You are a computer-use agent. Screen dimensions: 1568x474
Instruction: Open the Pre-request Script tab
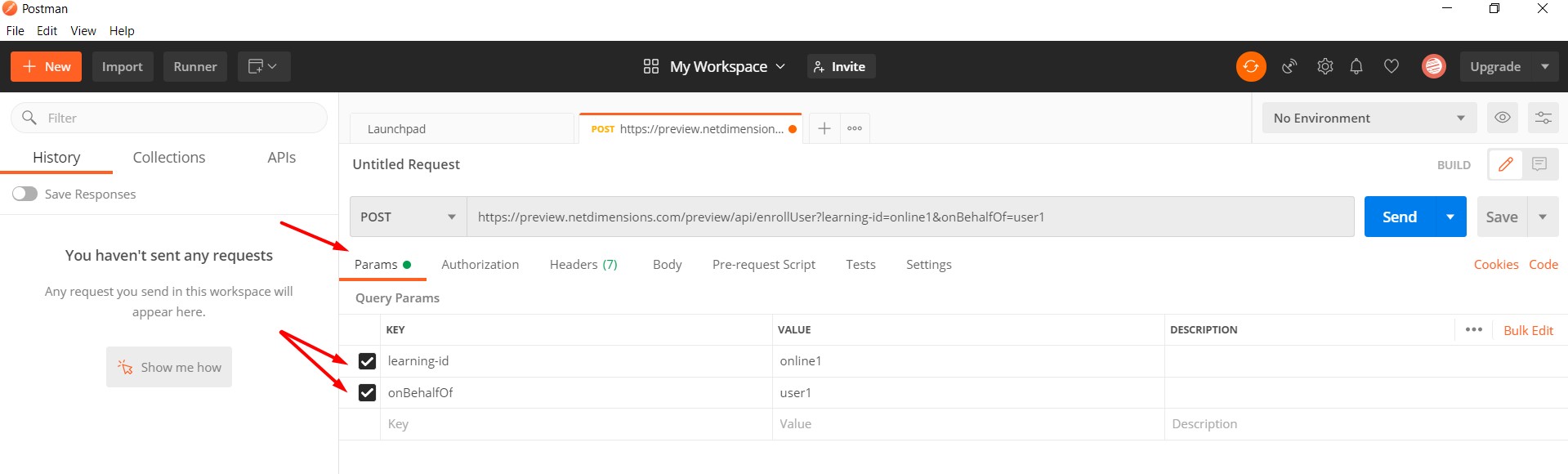pyautogui.click(x=764, y=264)
